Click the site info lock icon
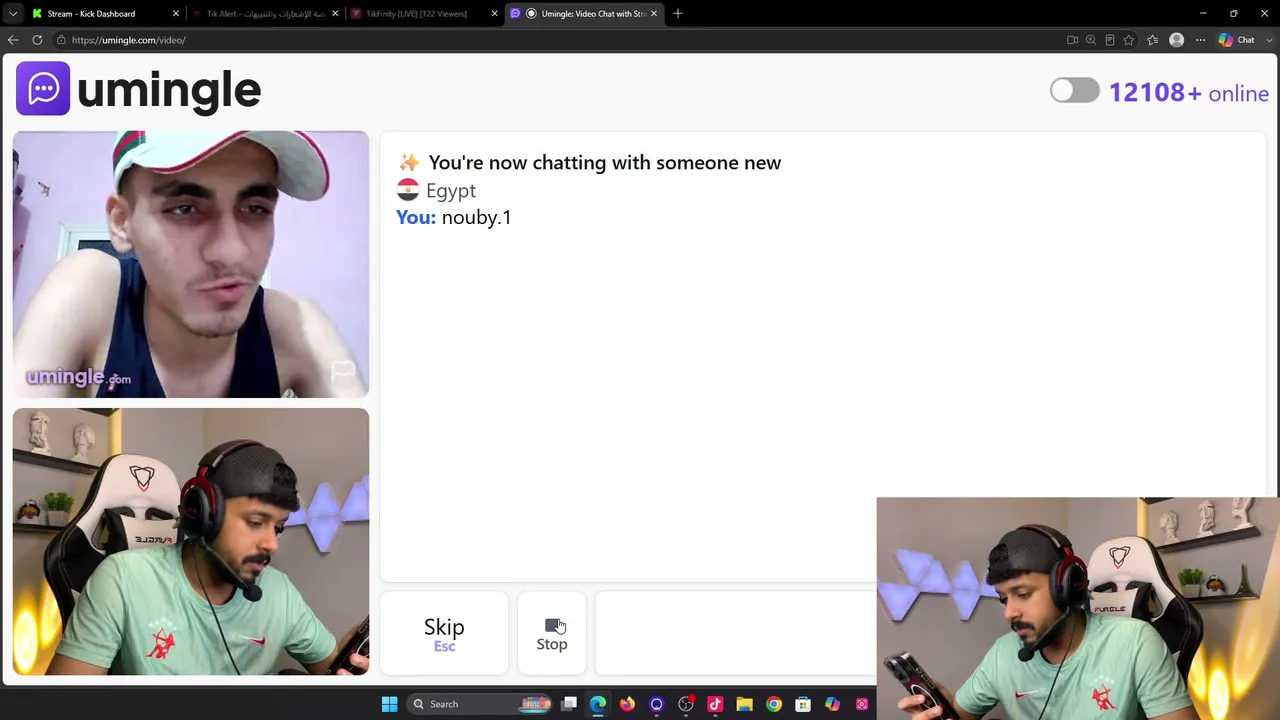The height and width of the screenshot is (720, 1280). click(x=61, y=40)
